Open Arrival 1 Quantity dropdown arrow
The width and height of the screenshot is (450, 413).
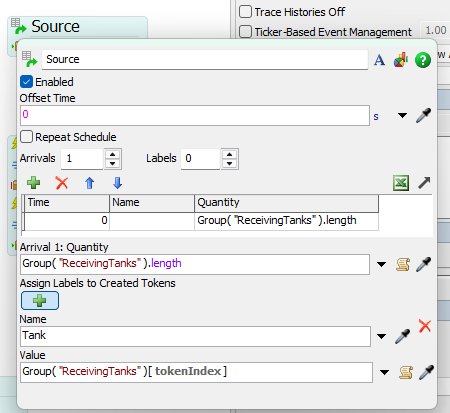pyautogui.click(x=381, y=264)
